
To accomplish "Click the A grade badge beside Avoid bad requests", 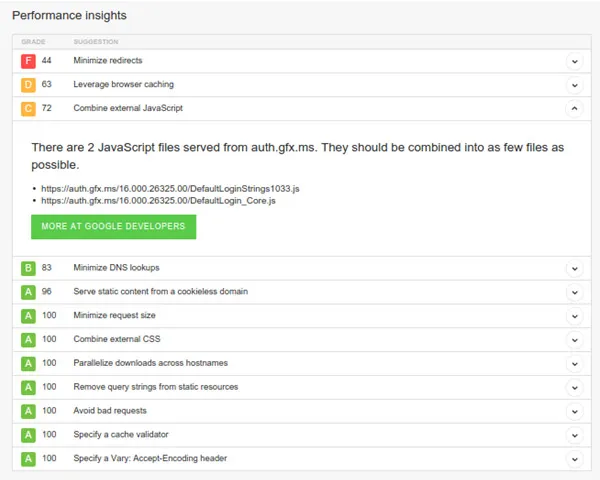I will click(28, 411).
